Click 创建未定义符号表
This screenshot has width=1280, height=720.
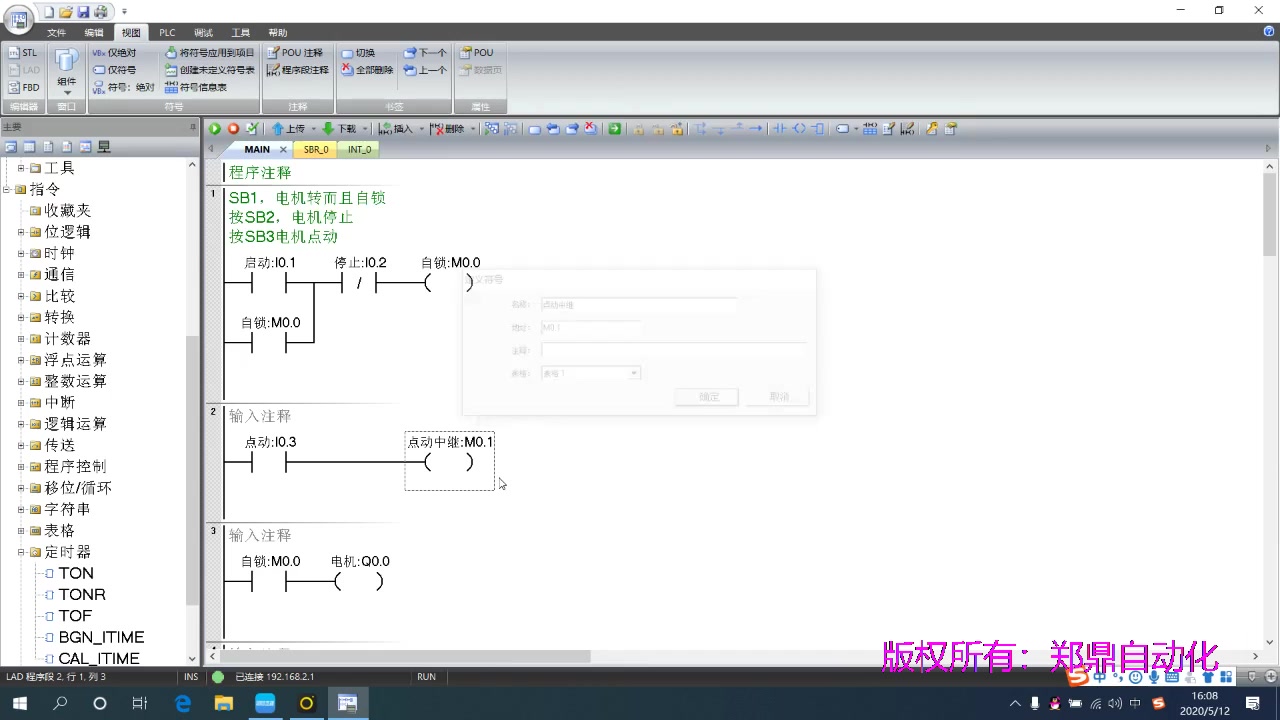(210, 70)
